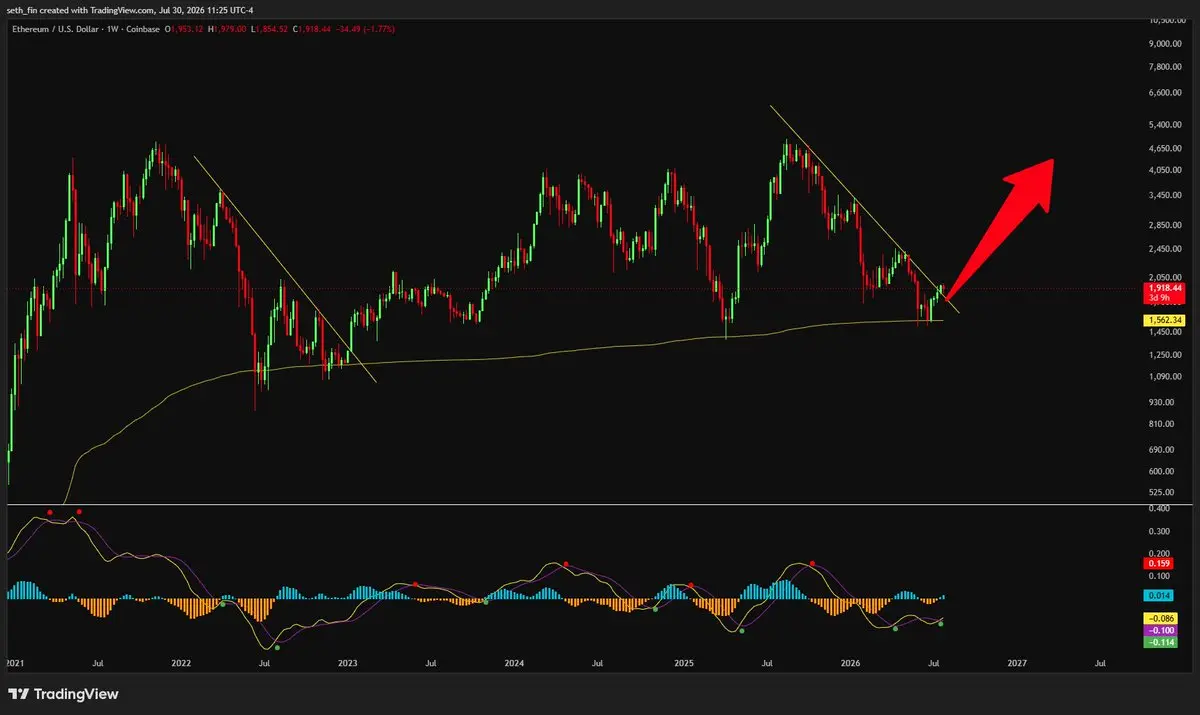Viewport: 1200px width, 715px height.
Task: Click the 2024 label on time axis
Action: pyautogui.click(x=514, y=662)
